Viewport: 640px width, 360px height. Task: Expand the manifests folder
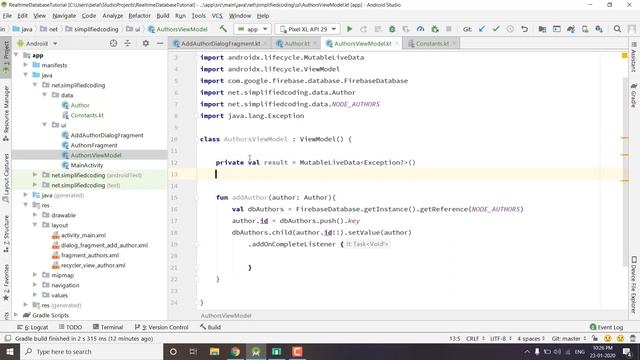25,65
